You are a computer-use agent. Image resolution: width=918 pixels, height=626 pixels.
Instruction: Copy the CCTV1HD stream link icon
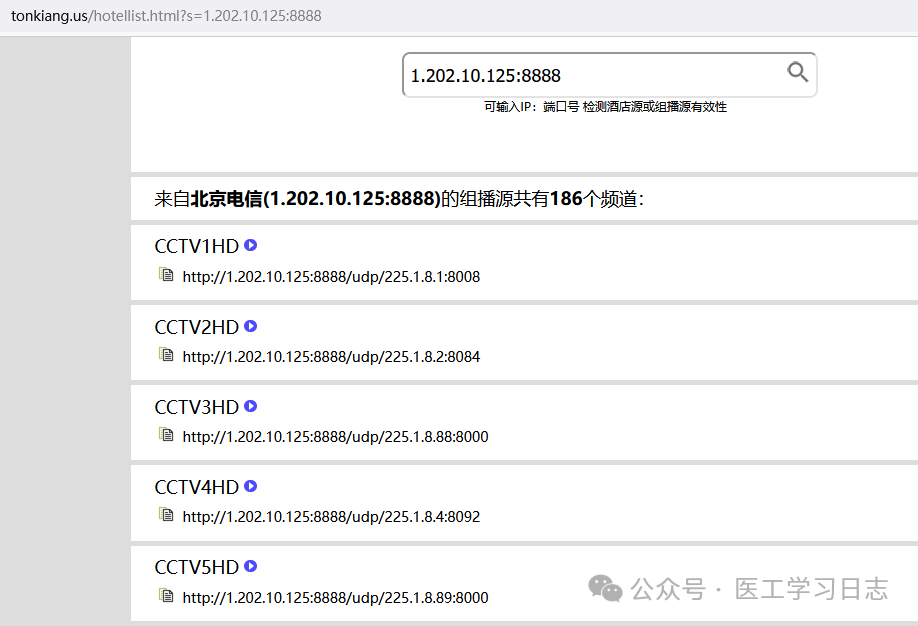pos(166,274)
